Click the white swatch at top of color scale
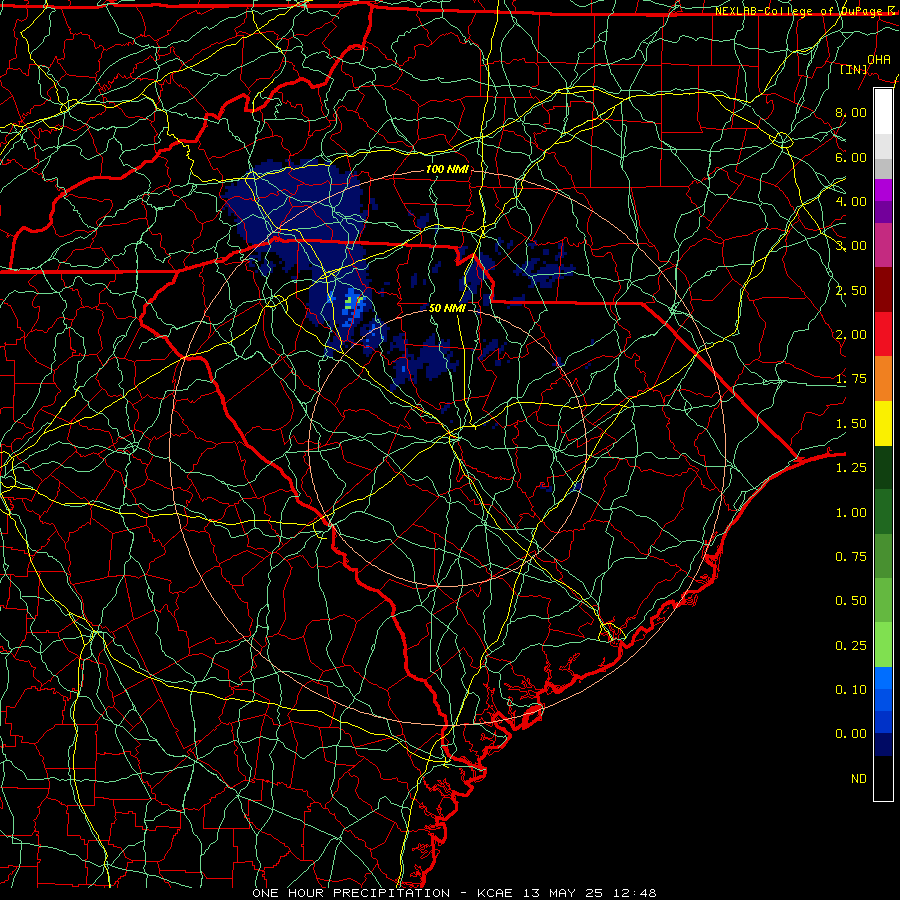Viewport: 900px width, 900px height. pyautogui.click(x=883, y=112)
